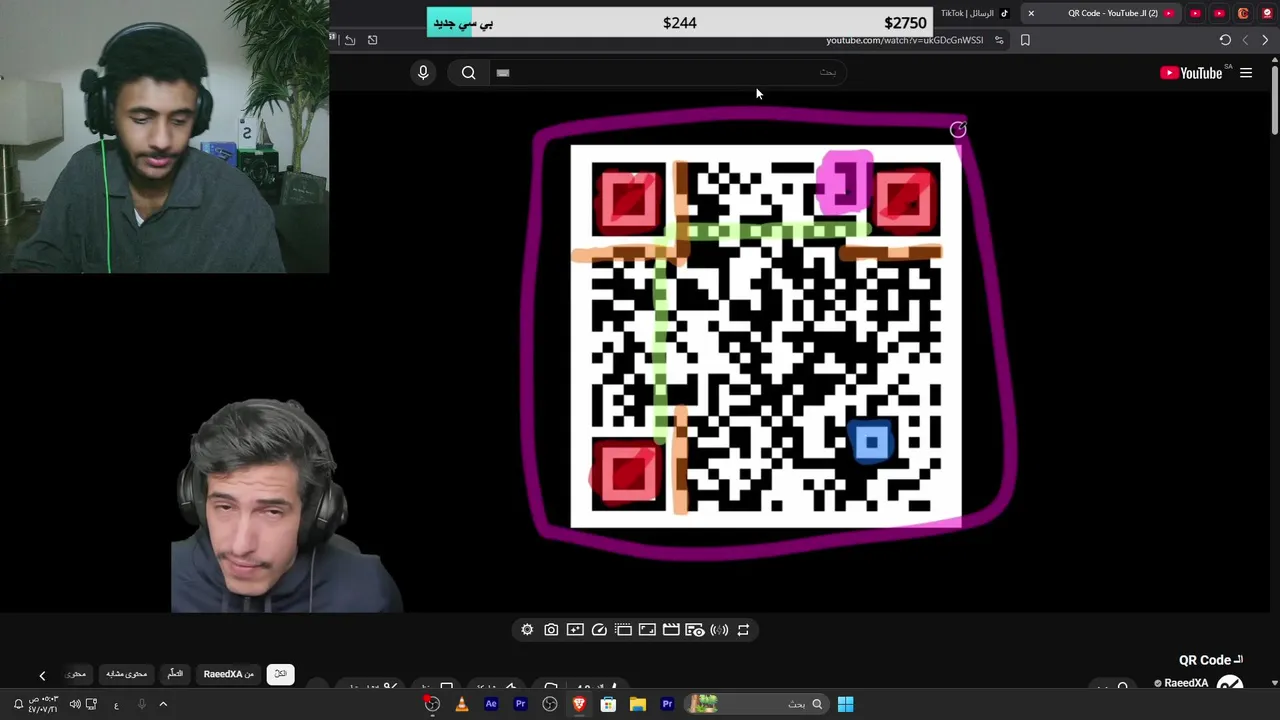Viewport: 1280px width, 720px height.
Task: Switch to Brave browser in taskbar
Action: click(x=579, y=704)
